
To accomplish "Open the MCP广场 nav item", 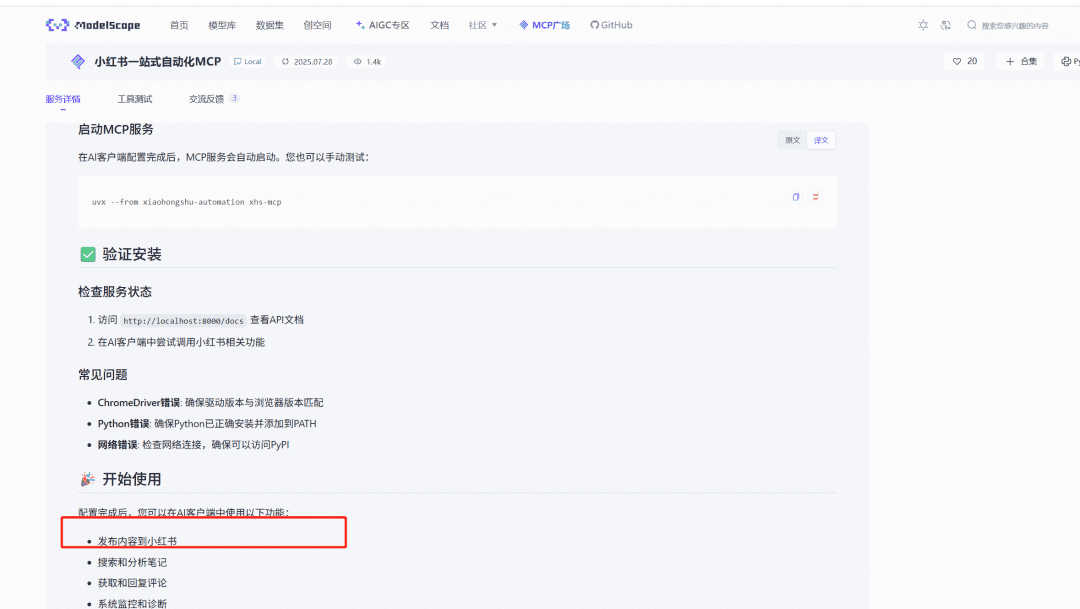I will 544,25.
